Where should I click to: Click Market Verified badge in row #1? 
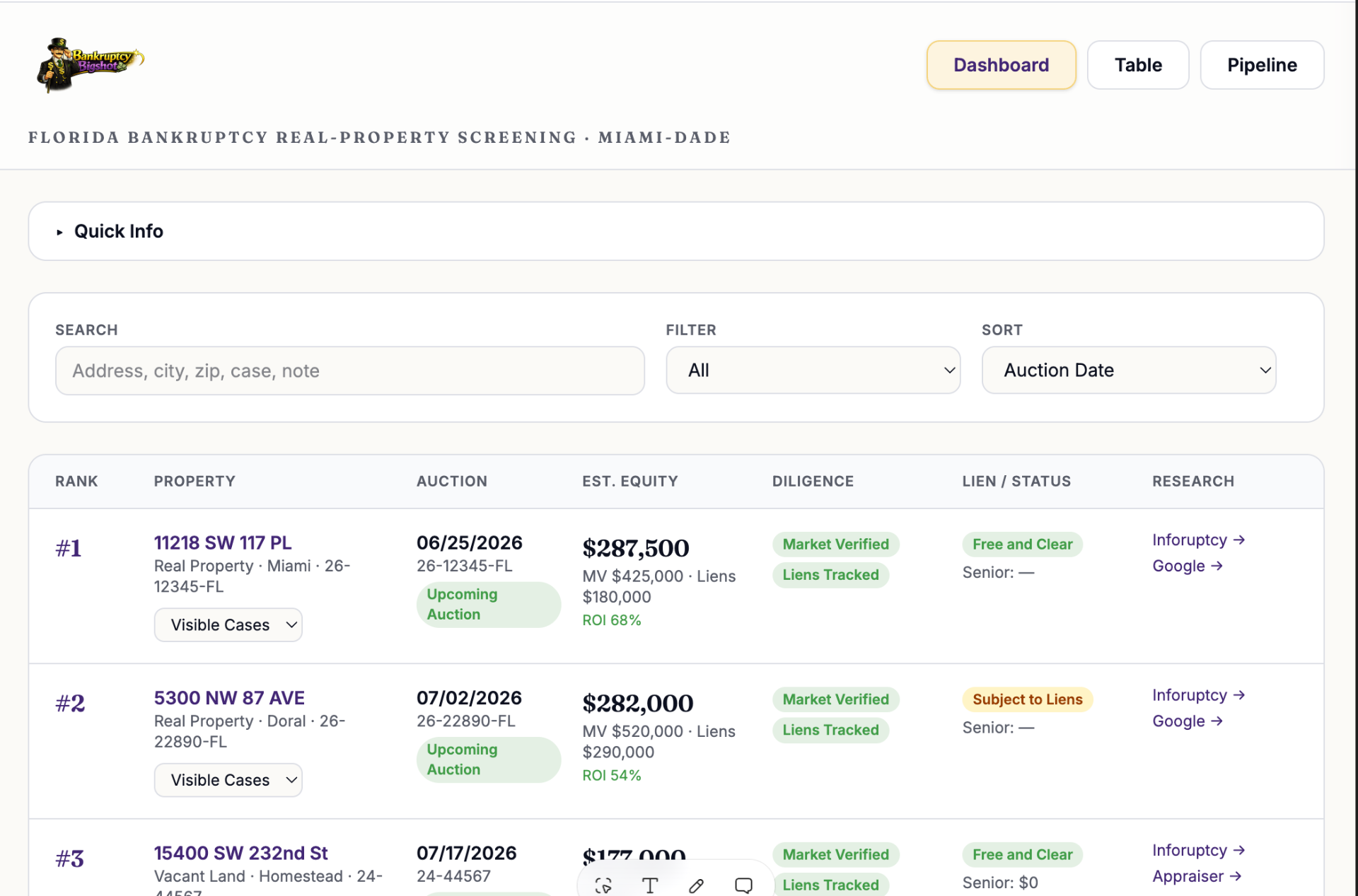click(835, 545)
